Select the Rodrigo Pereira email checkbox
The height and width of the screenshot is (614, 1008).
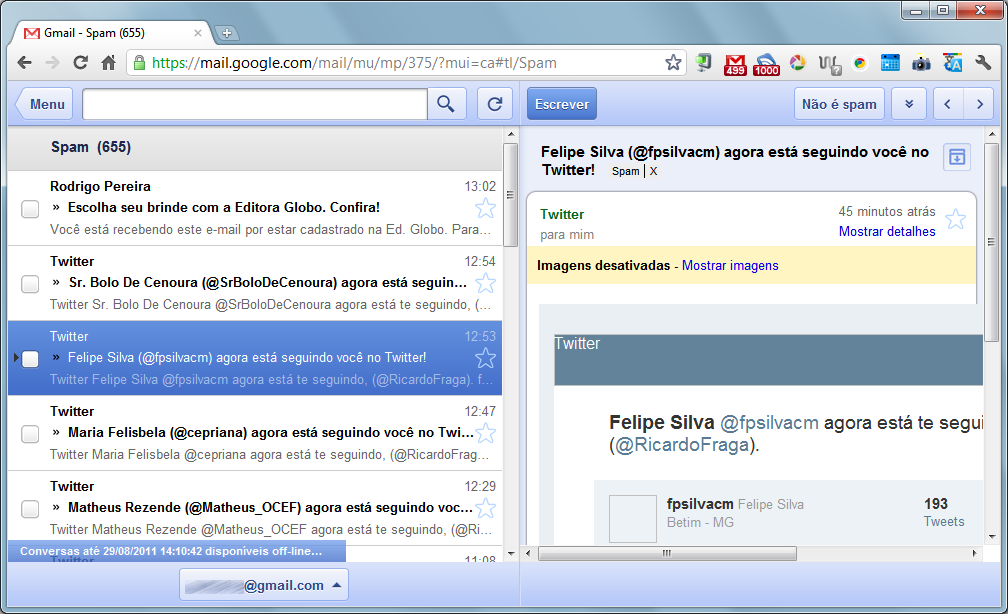pos(30,209)
